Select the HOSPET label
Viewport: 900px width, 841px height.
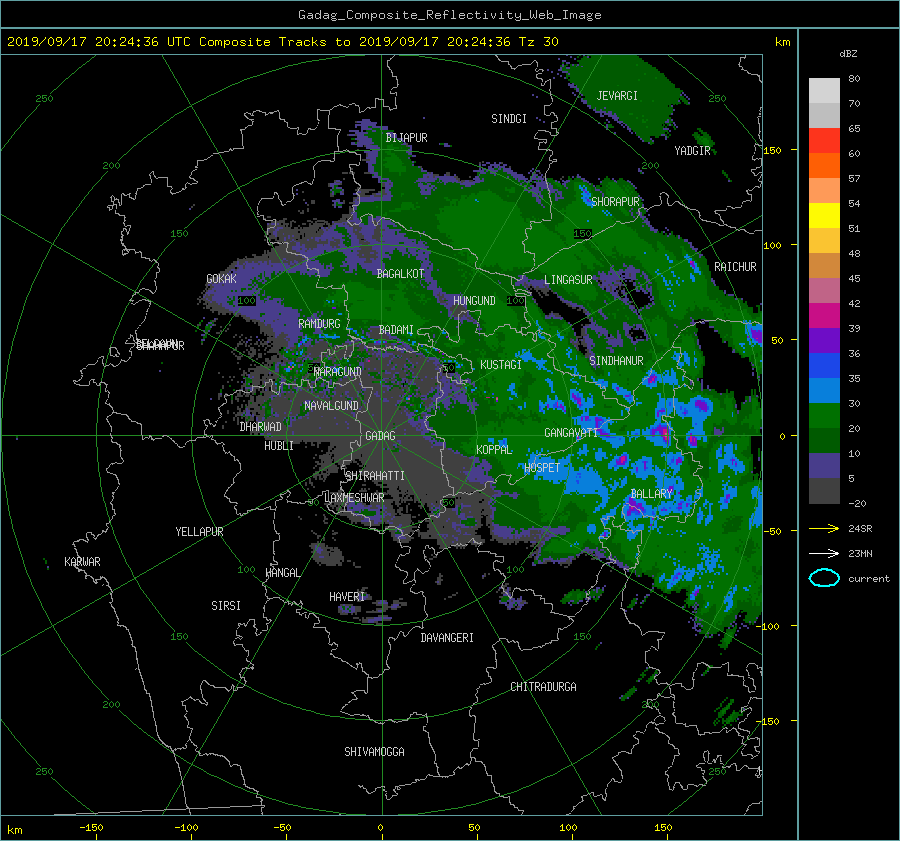point(542,468)
